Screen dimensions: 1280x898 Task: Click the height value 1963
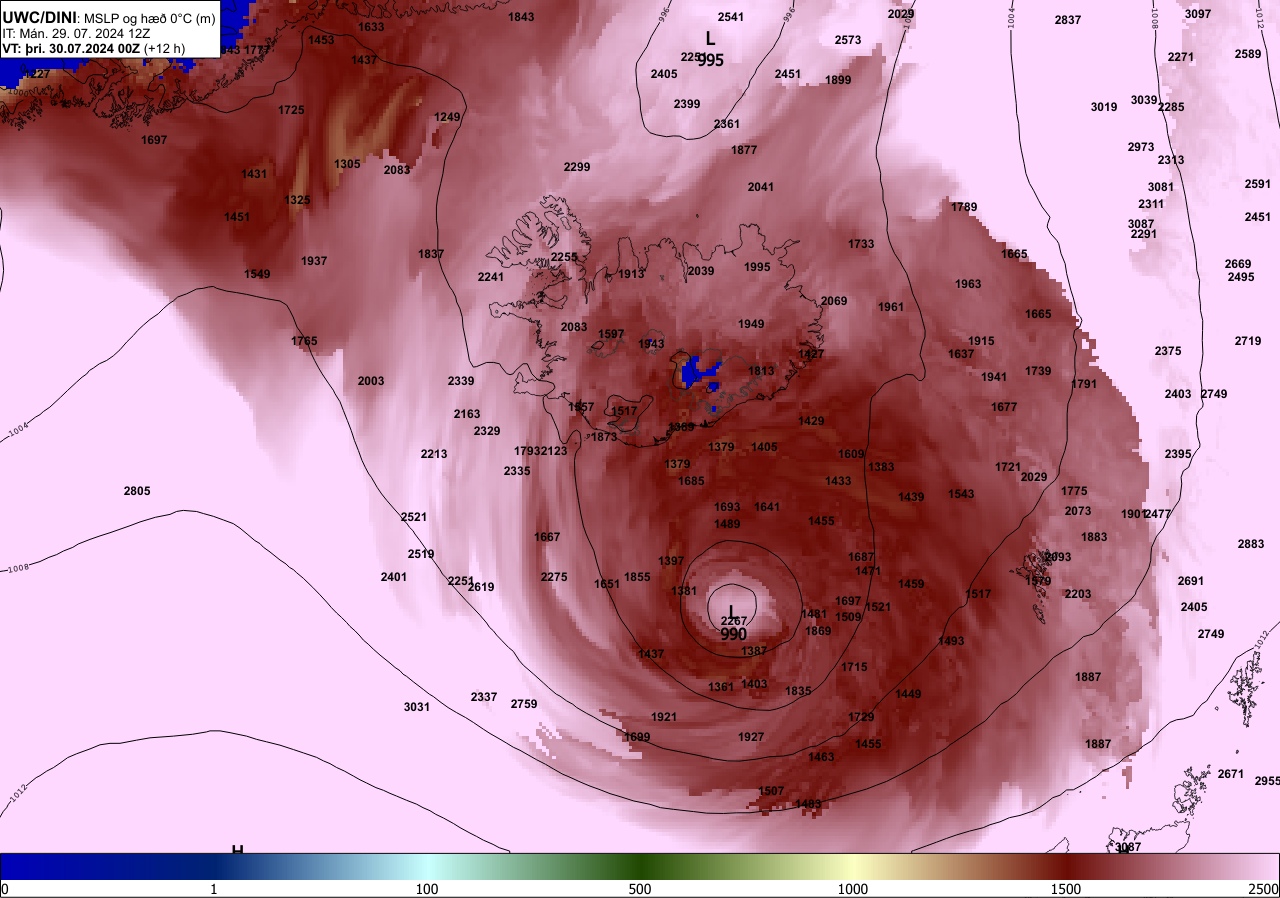click(x=968, y=284)
